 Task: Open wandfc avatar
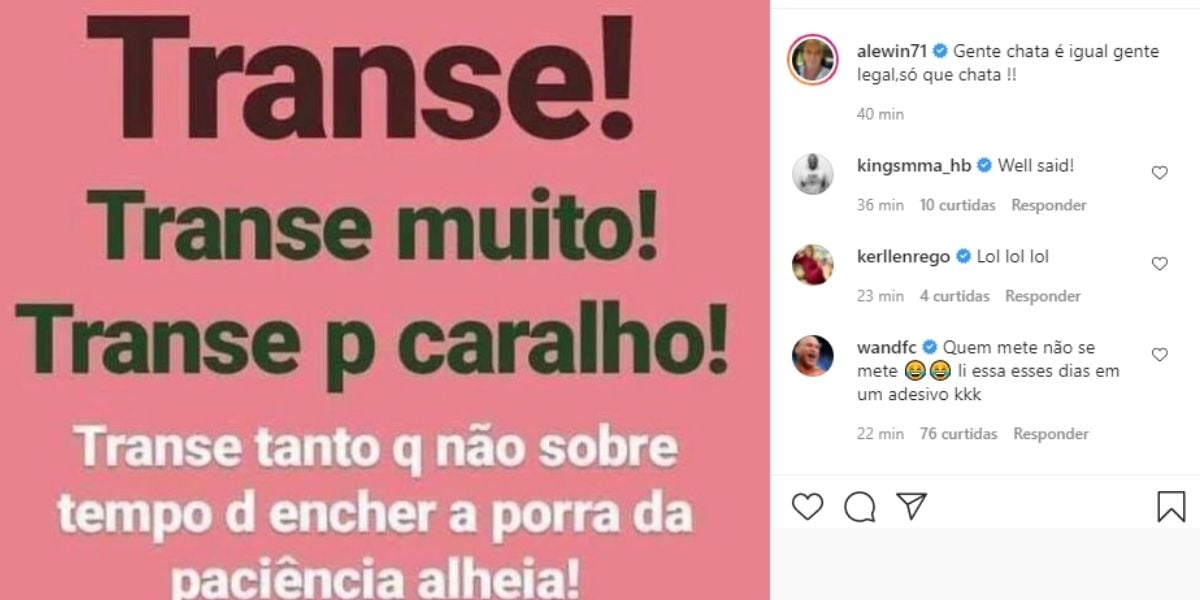coord(812,355)
